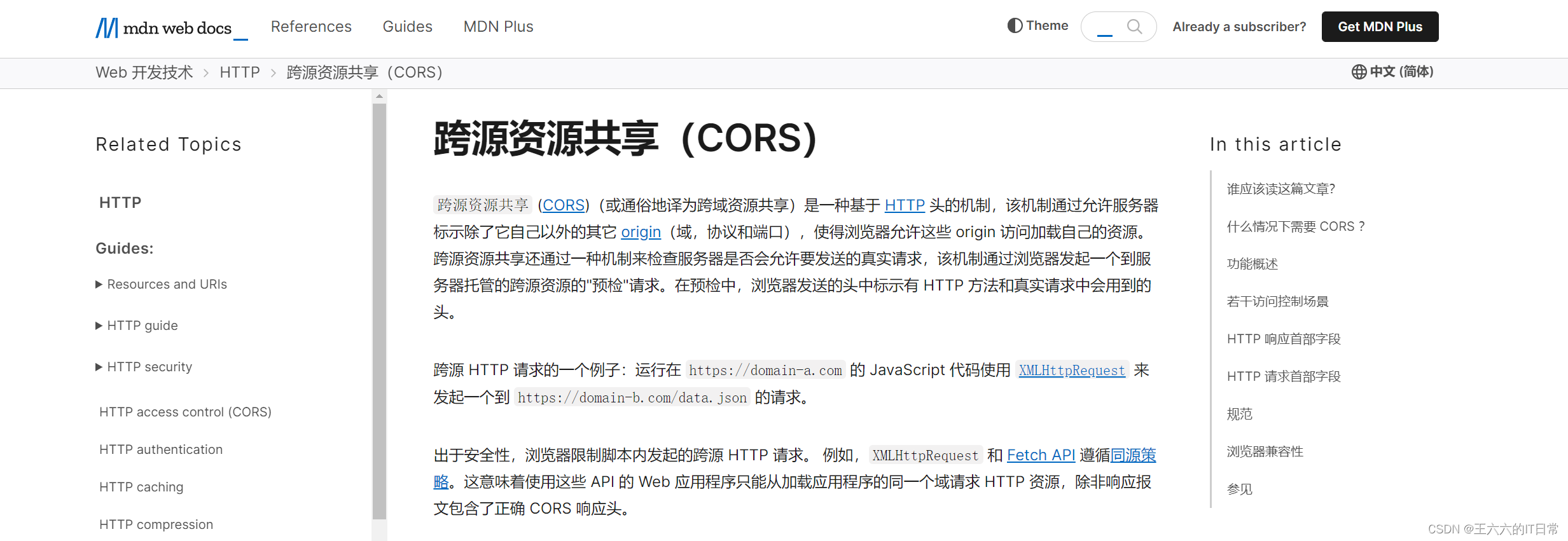Open HTTP access control (CORS) sidebar link

click(186, 412)
